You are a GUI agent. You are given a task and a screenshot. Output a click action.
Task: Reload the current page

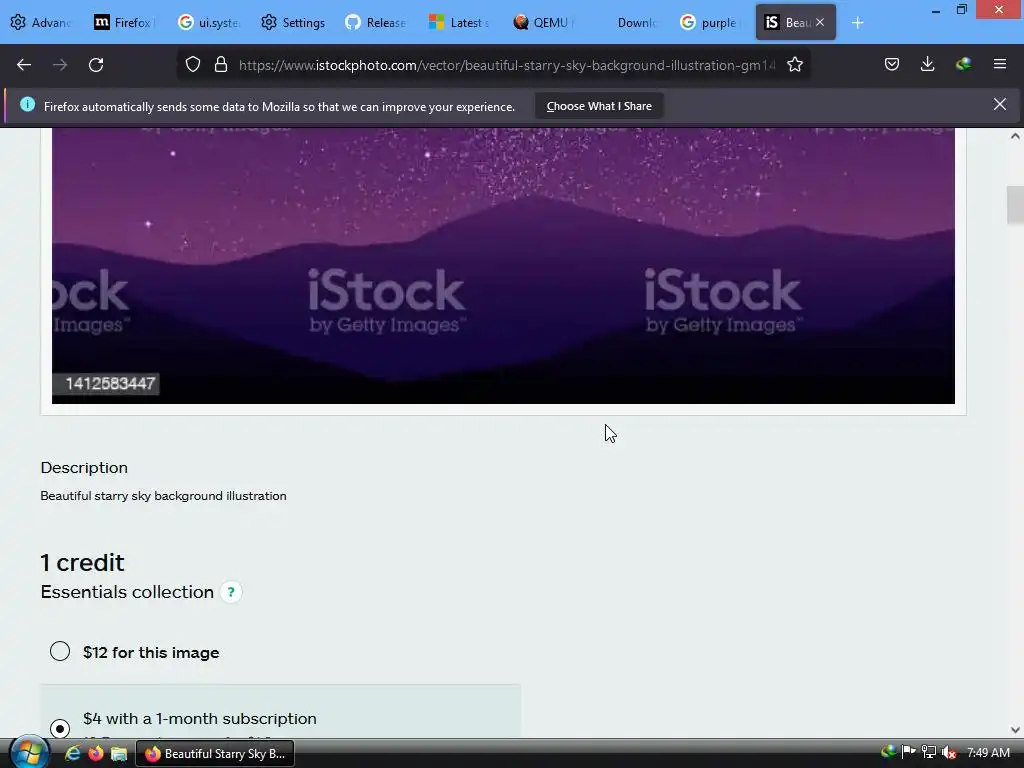tap(96, 65)
